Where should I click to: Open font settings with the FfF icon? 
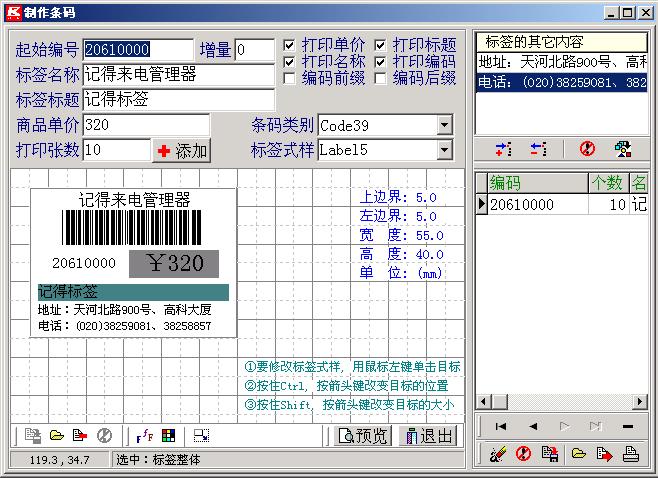coord(144,436)
